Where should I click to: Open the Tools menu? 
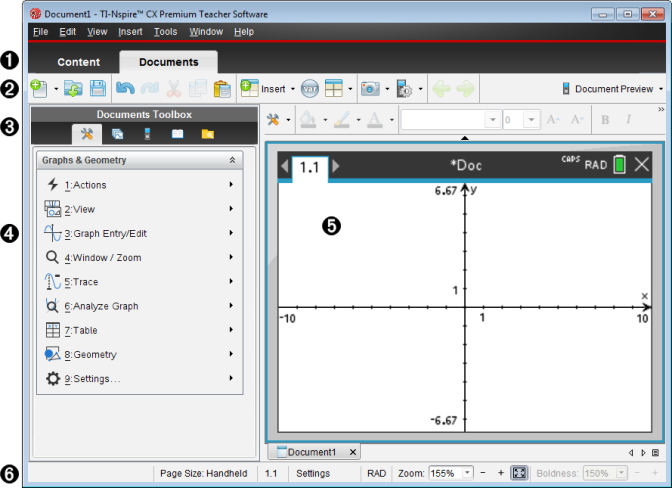click(x=166, y=32)
